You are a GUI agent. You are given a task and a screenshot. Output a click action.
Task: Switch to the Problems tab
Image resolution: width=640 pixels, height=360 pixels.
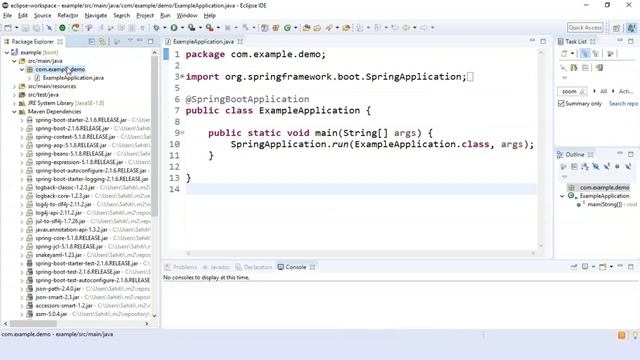180,267
